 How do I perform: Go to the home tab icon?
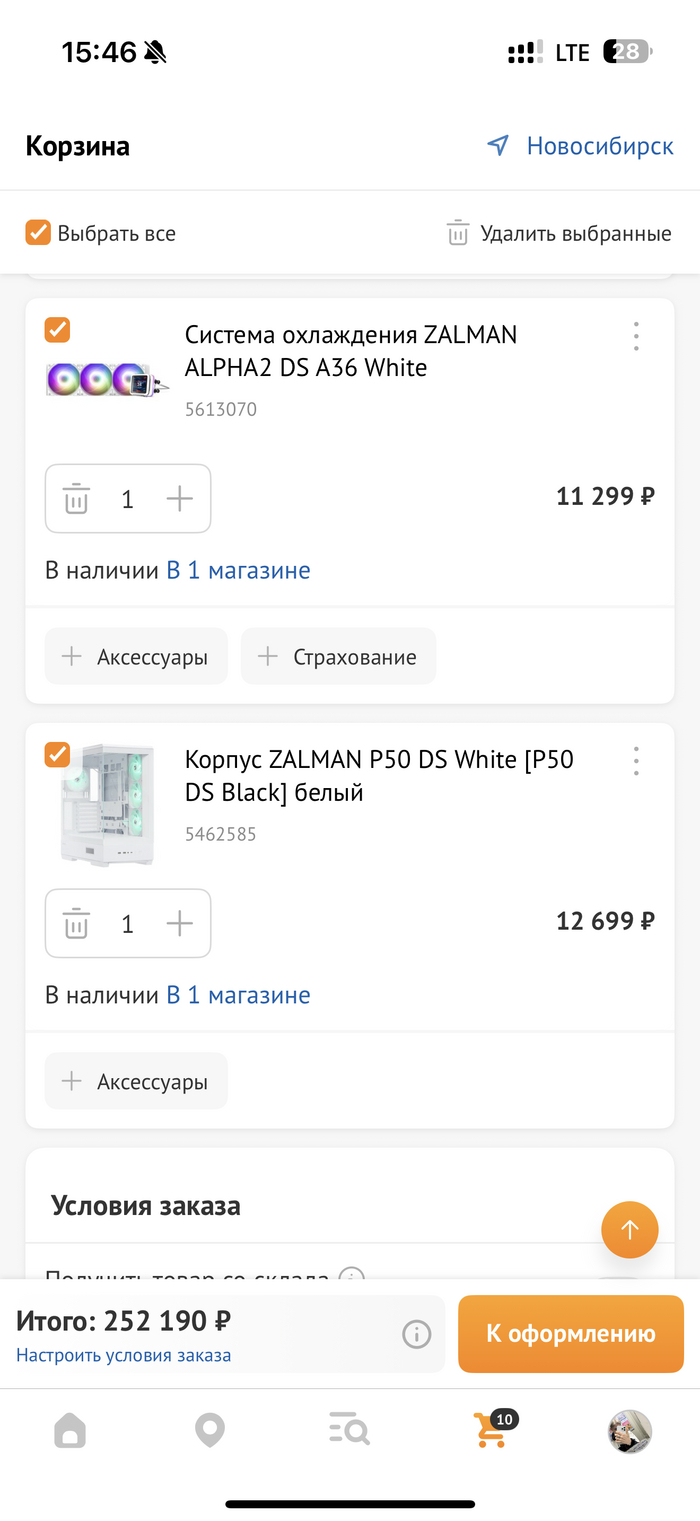[x=70, y=1431]
